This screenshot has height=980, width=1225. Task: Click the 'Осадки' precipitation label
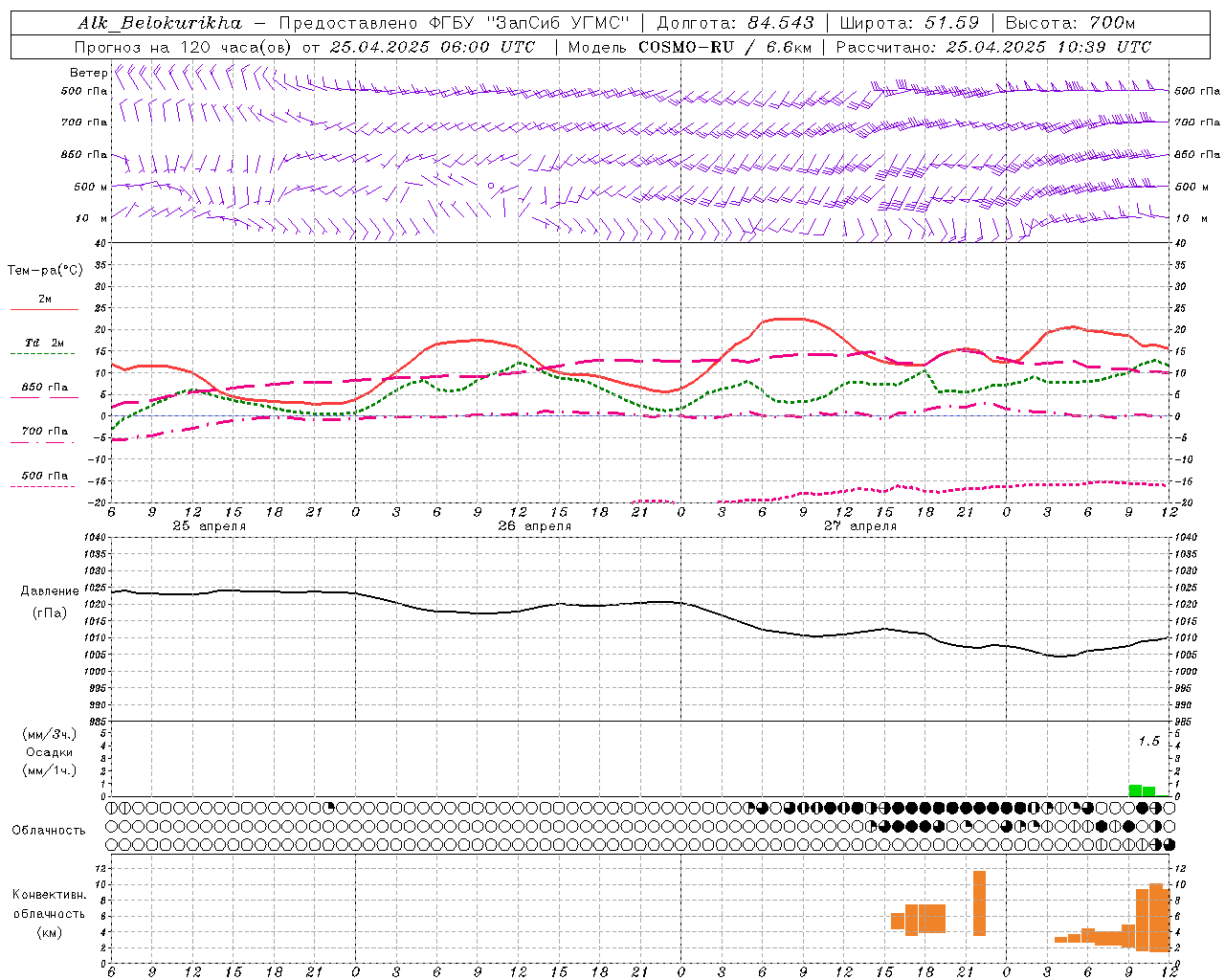(x=49, y=752)
